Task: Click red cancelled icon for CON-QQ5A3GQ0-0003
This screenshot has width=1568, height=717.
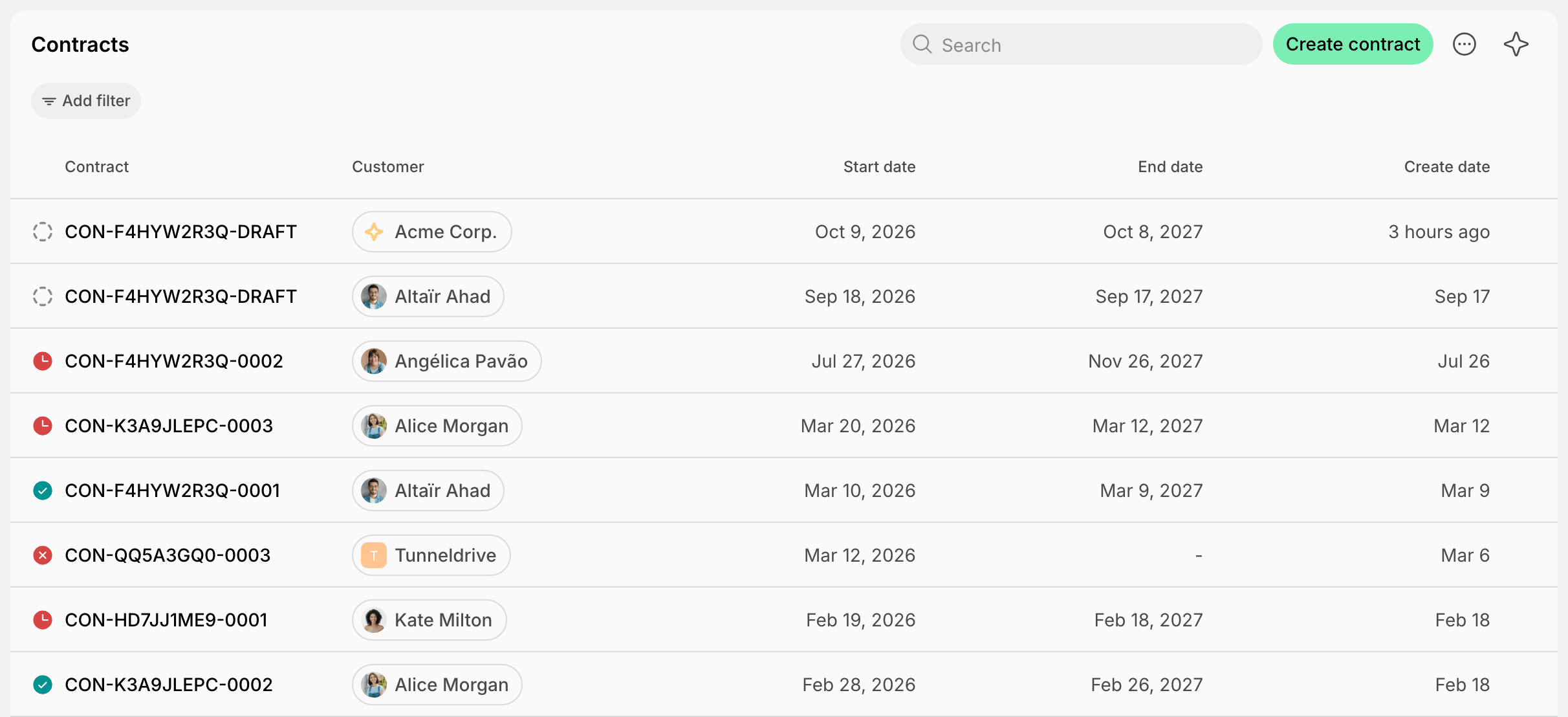Action: 43,555
